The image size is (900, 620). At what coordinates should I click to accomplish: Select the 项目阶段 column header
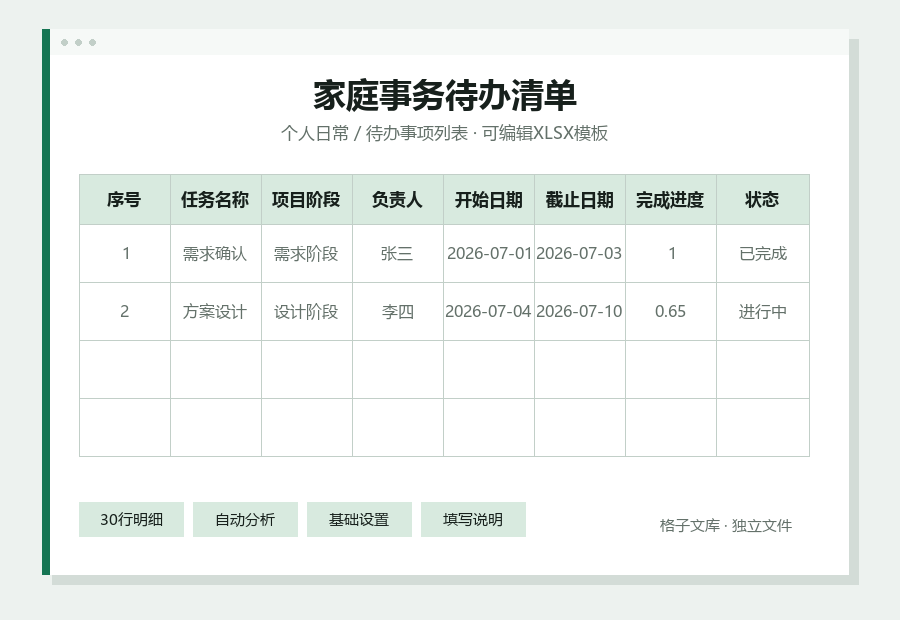(x=307, y=200)
